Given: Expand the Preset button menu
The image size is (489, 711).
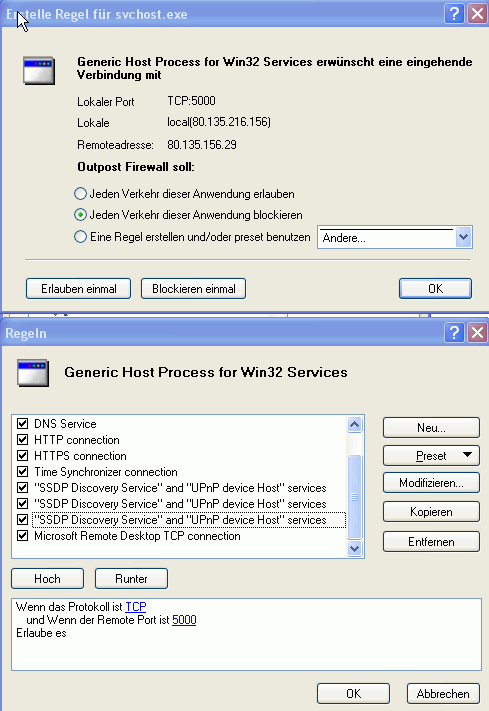Looking at the screenshot, I should tap(431, 456).
